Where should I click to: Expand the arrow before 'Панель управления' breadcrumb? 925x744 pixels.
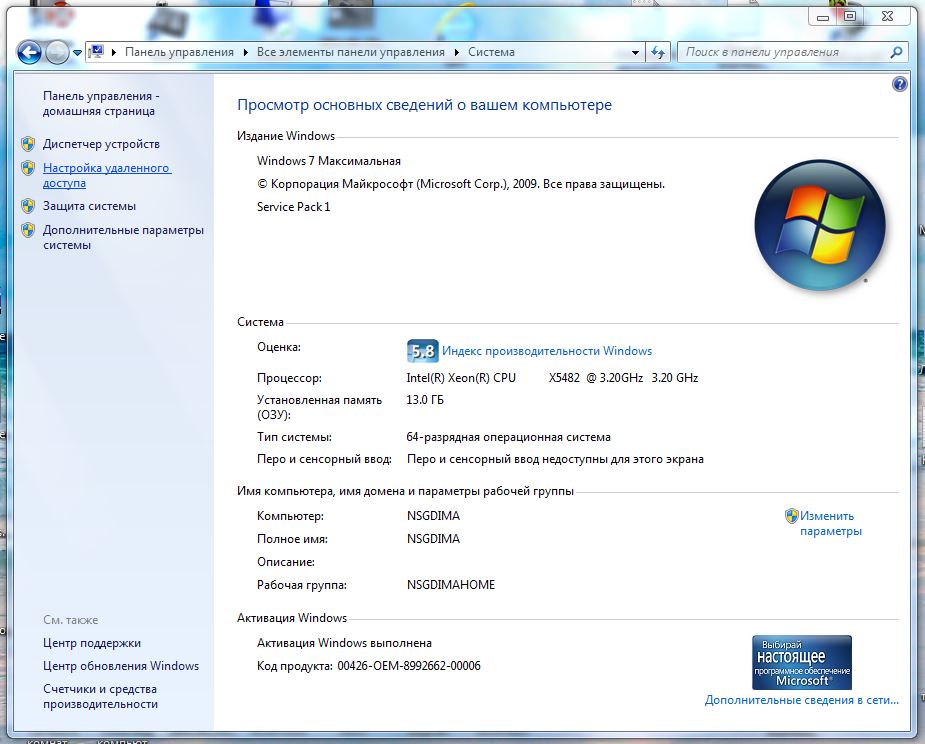113,52
